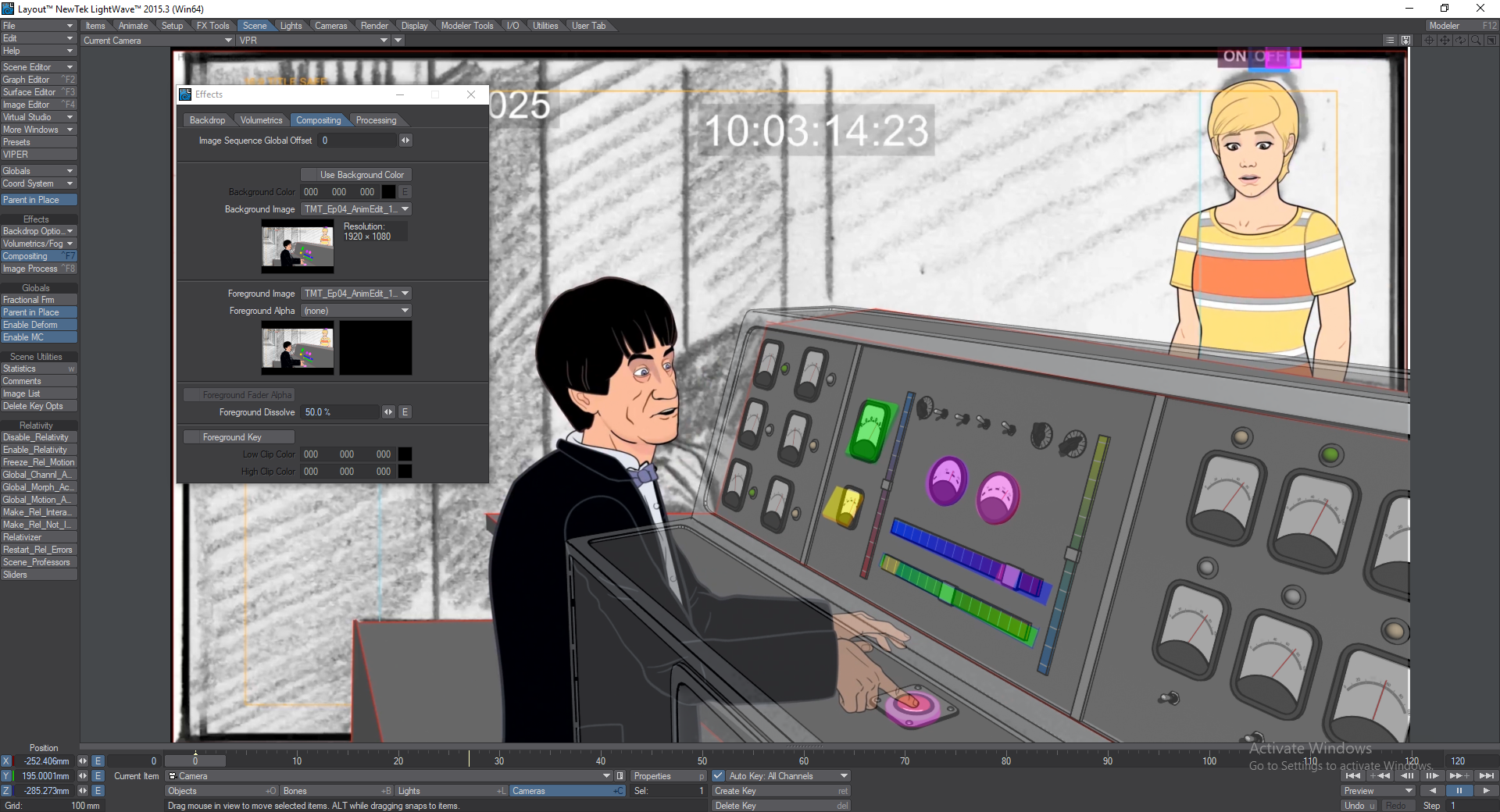The image size is (1500, 812).
Task: Toggle Enable MC setting
Action: (x=39, y=337)
